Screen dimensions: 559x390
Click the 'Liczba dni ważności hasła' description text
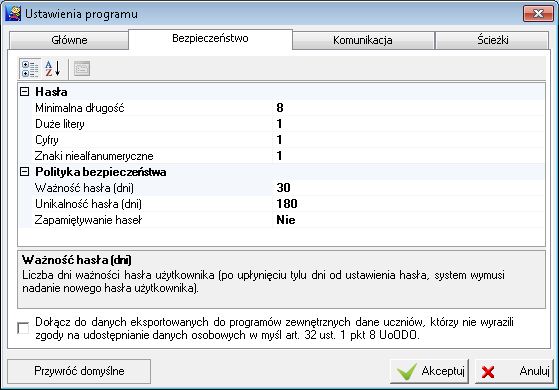pos(263,282)
